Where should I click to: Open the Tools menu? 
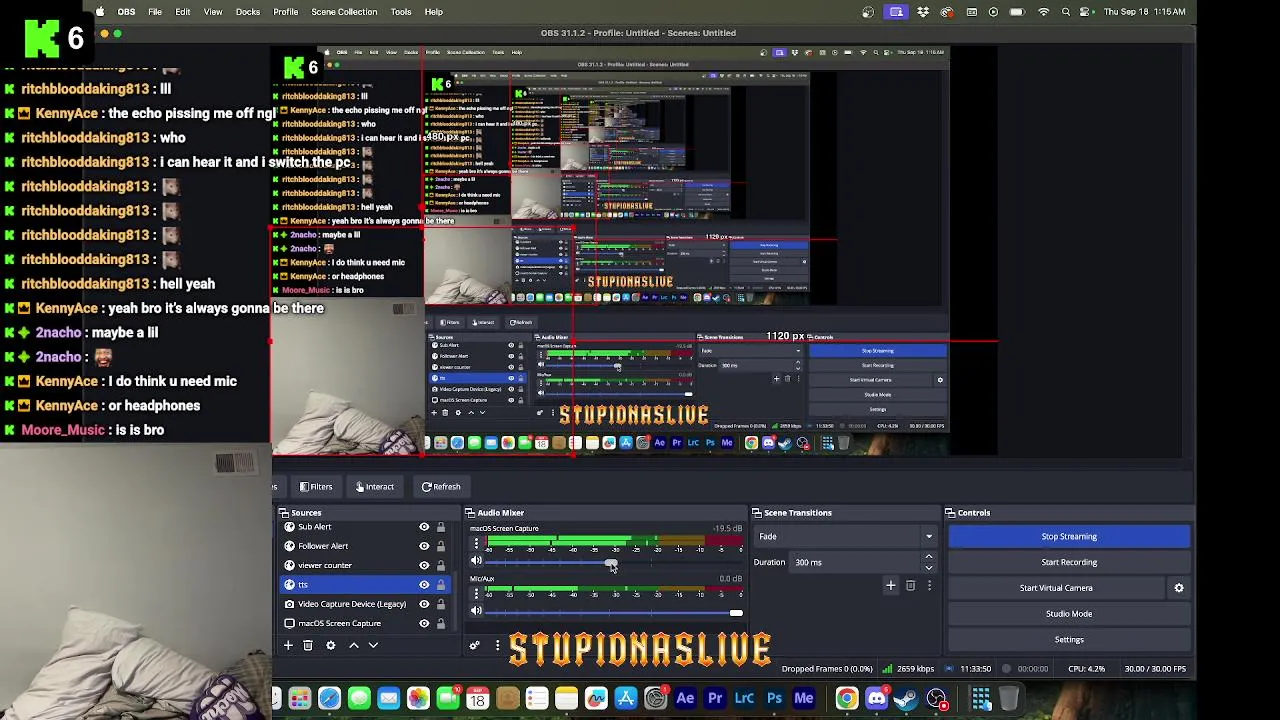401,12
